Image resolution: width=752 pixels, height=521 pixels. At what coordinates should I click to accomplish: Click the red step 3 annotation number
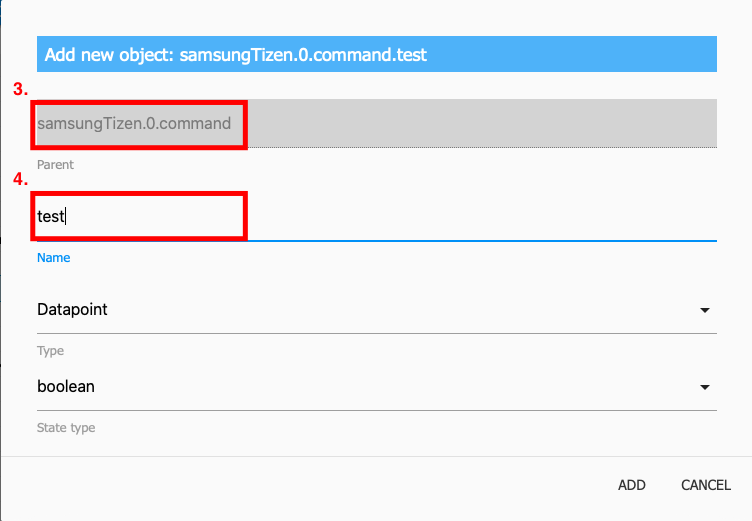(21, 89)
